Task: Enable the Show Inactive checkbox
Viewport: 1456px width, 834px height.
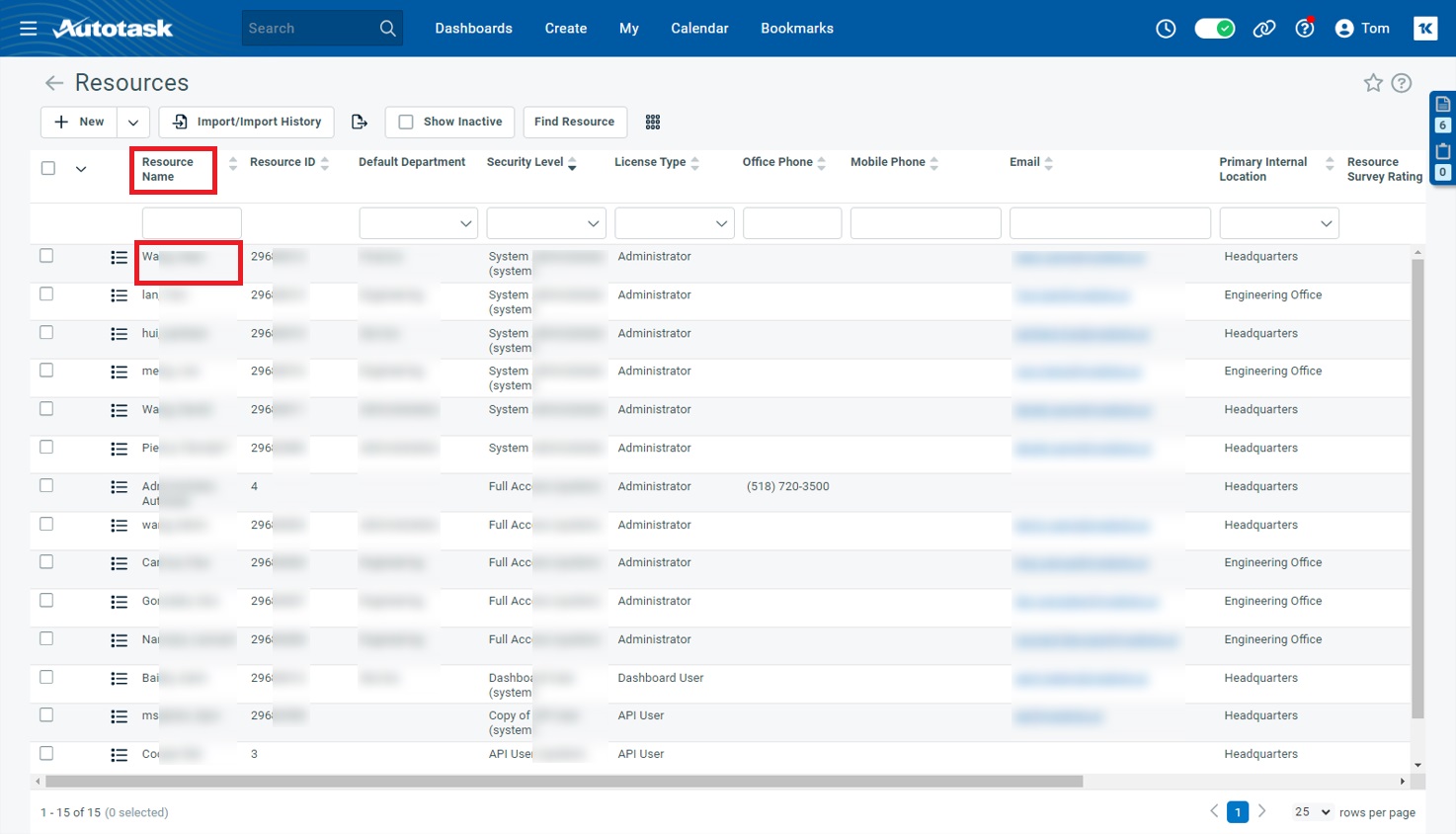Action: pos(406,122)
